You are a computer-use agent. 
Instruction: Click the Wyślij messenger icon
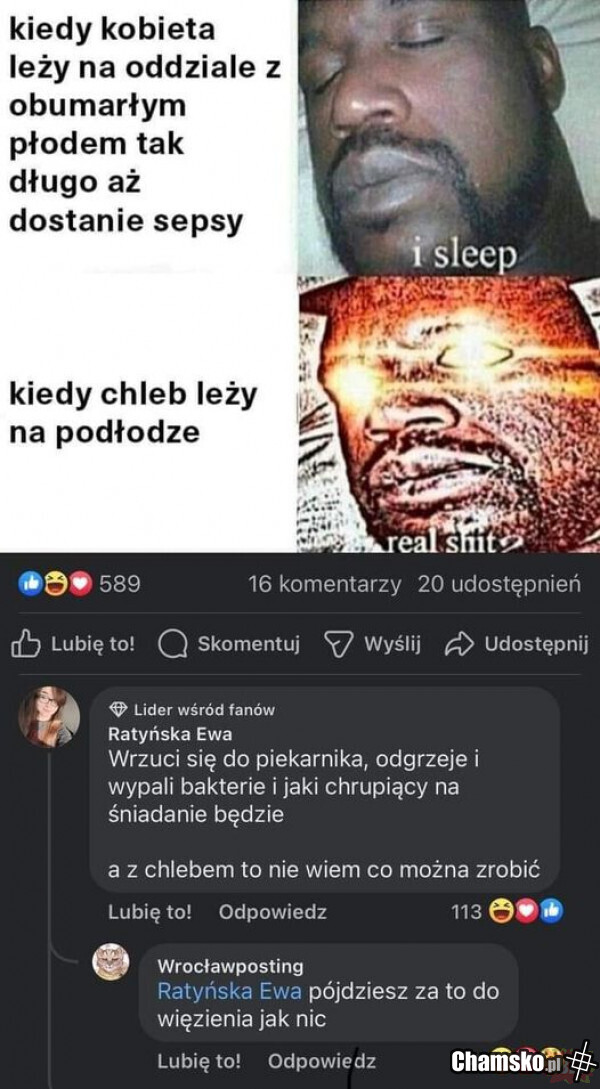[340, 644]
